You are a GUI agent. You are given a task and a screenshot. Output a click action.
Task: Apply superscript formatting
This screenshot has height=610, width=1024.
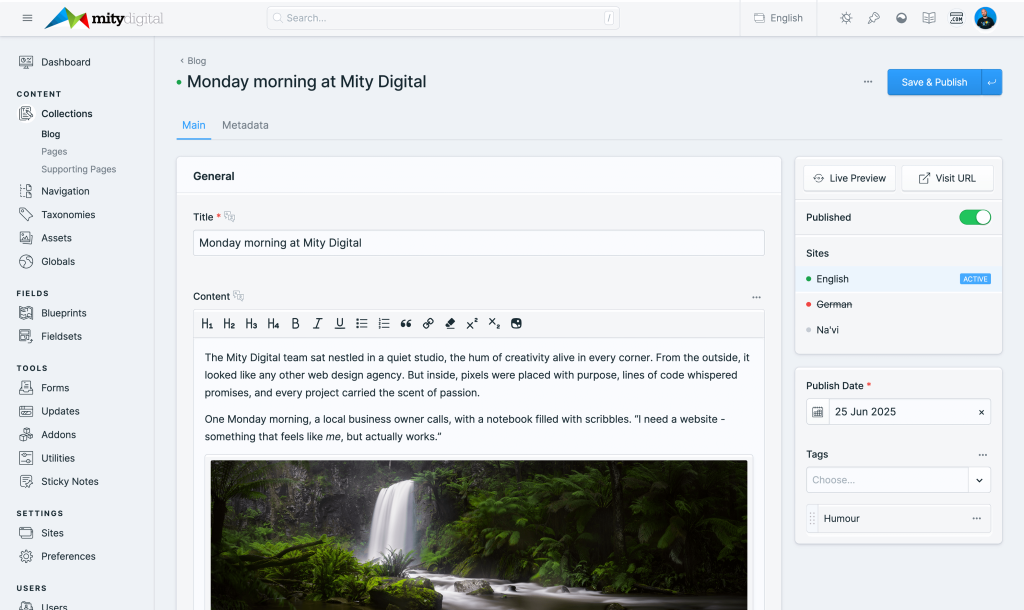coord(472,324)
